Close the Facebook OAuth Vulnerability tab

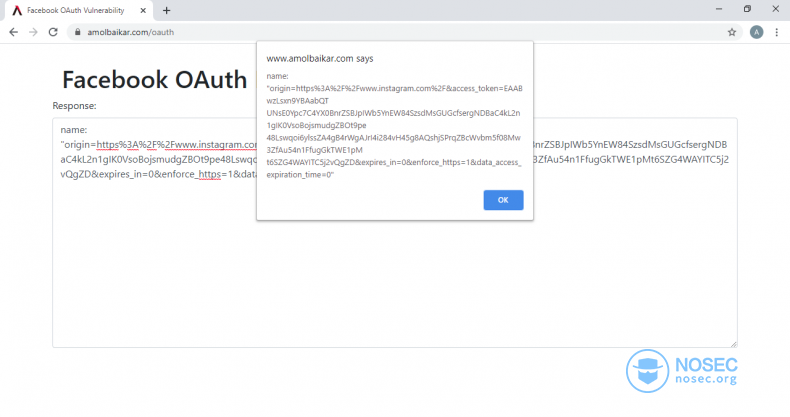pyautogui.click(x=143, y=11)
